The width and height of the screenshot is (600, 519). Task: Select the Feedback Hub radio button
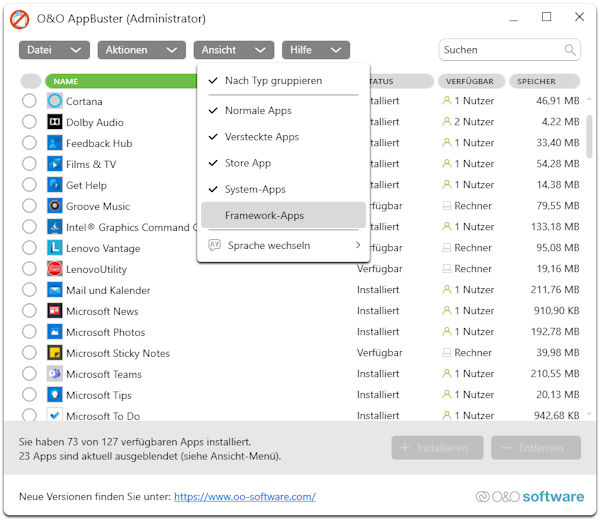[x=29, y=143]
